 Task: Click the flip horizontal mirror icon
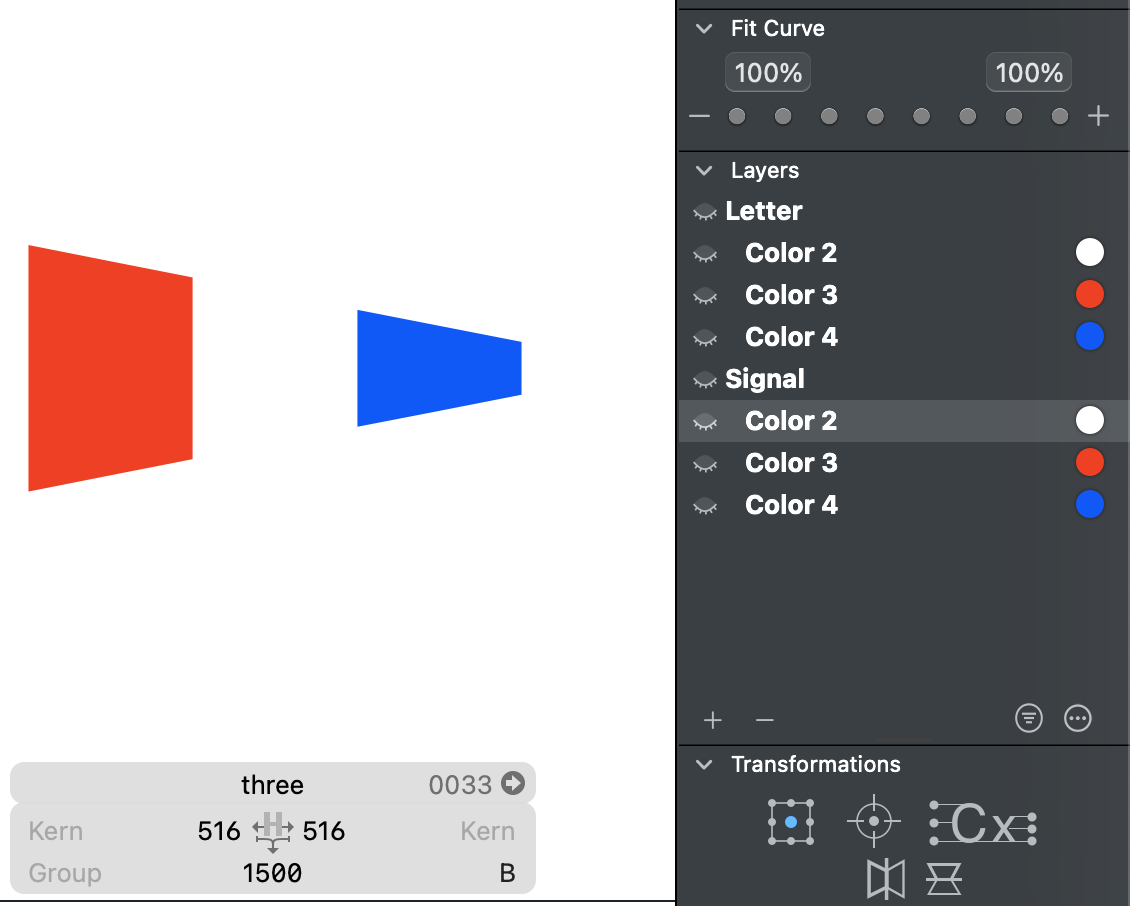coord(886,879)
